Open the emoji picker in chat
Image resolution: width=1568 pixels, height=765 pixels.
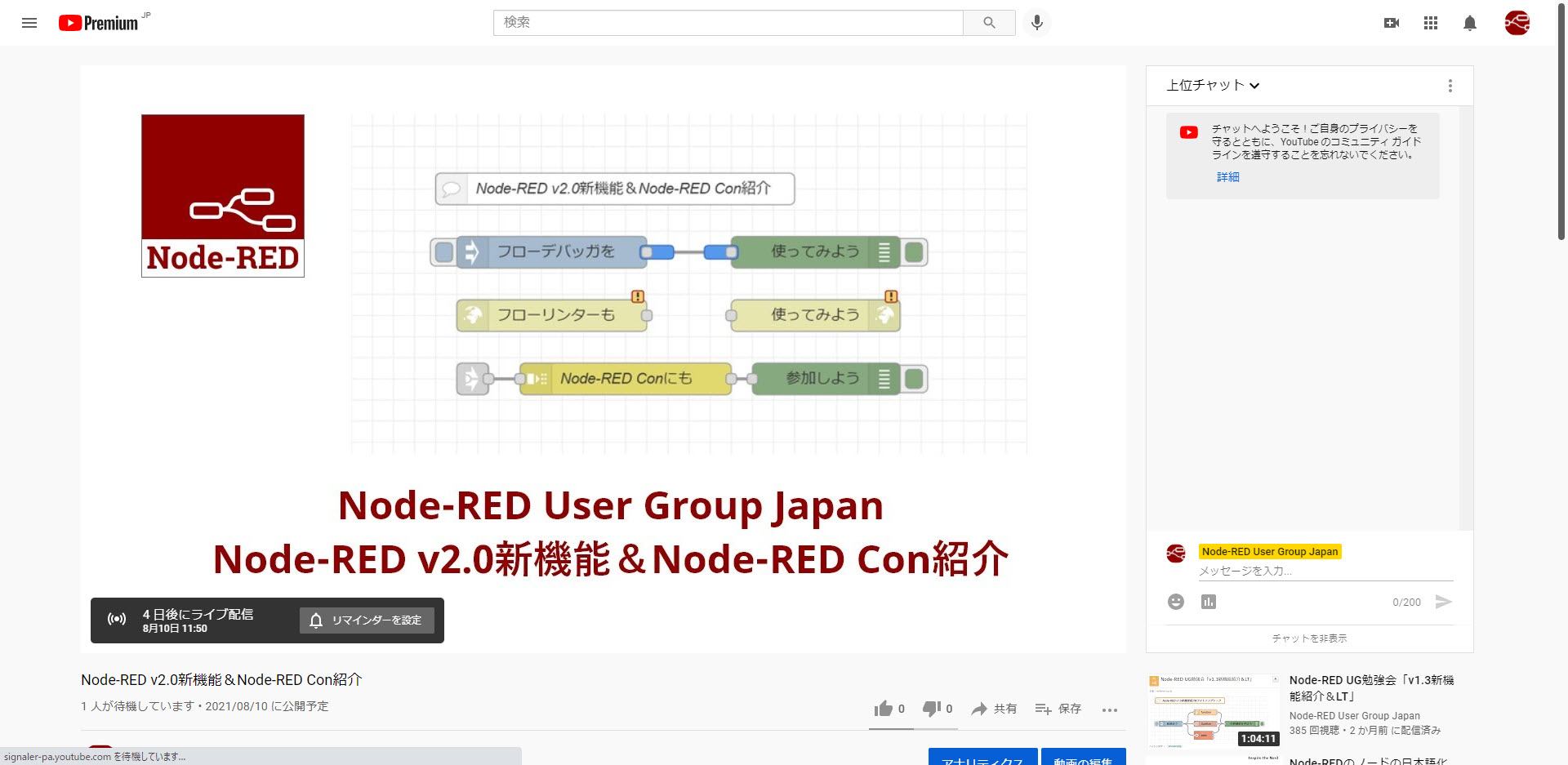[1176, 602]
